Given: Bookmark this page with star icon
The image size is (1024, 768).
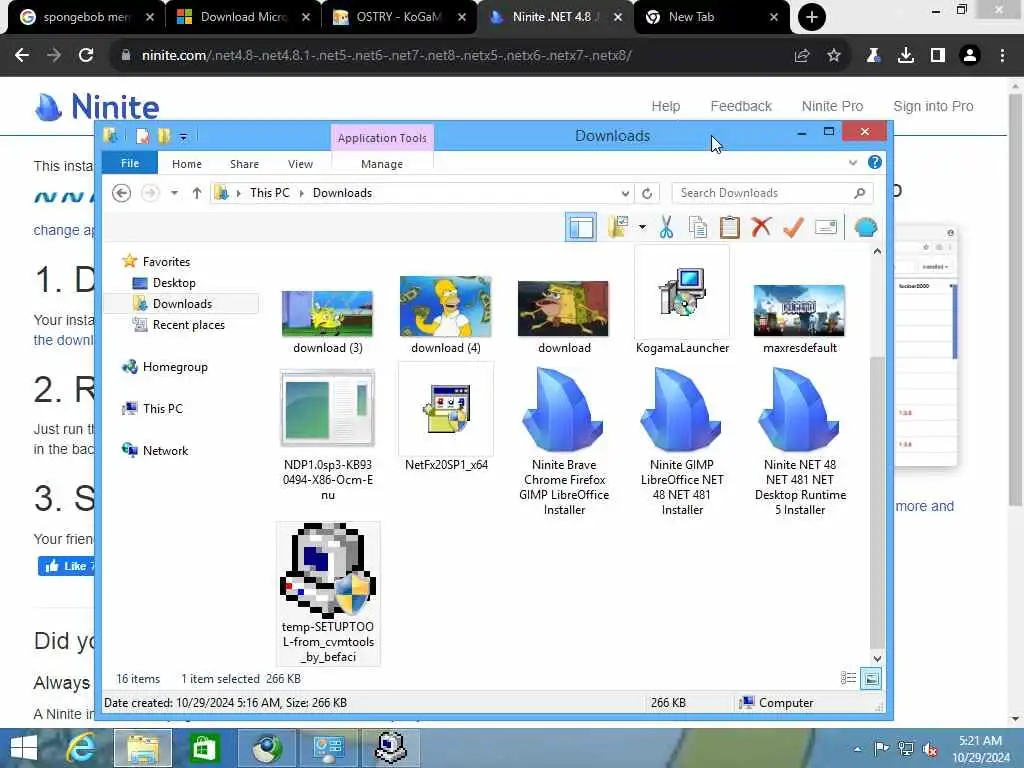Looking at the screenshot, I should coord(834,56).
